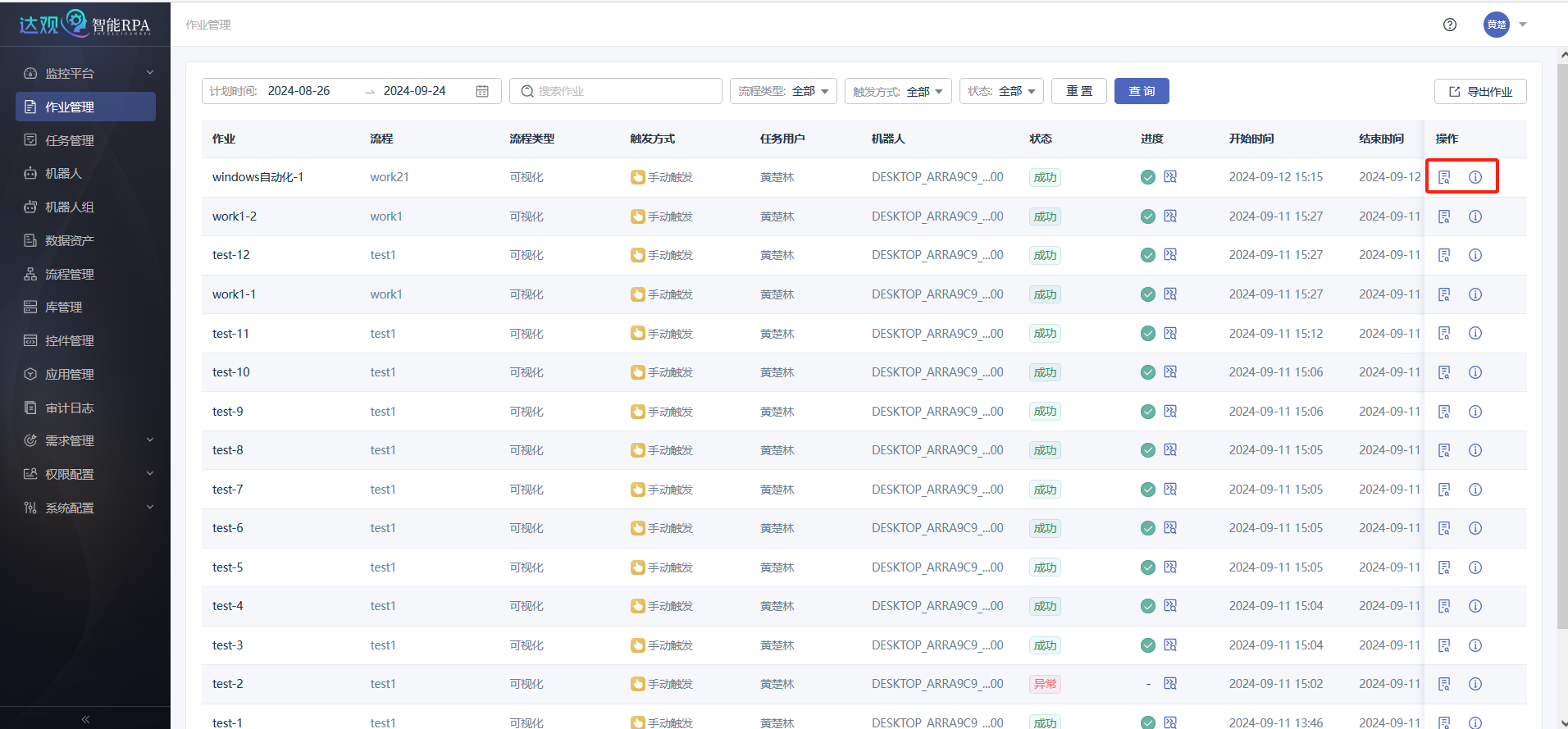Expand the 需求管理 sidebar section
The height and width of the screenshot is (729, 1568).
(85, 440)
